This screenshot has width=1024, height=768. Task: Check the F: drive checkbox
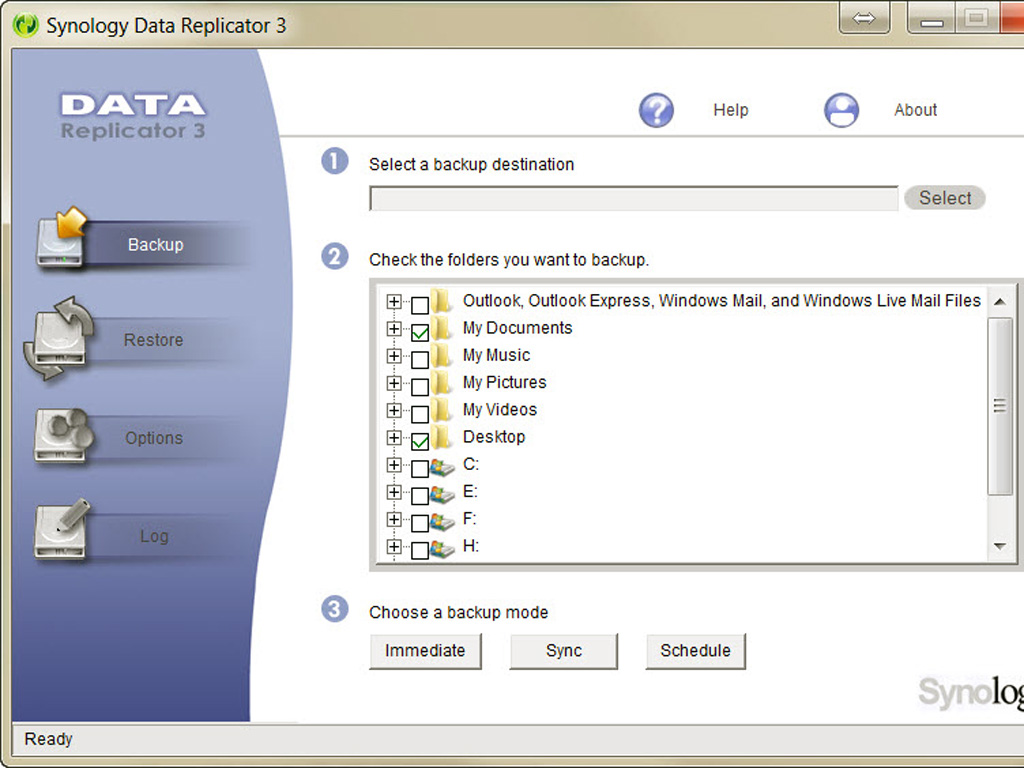(x=420, y=523)
